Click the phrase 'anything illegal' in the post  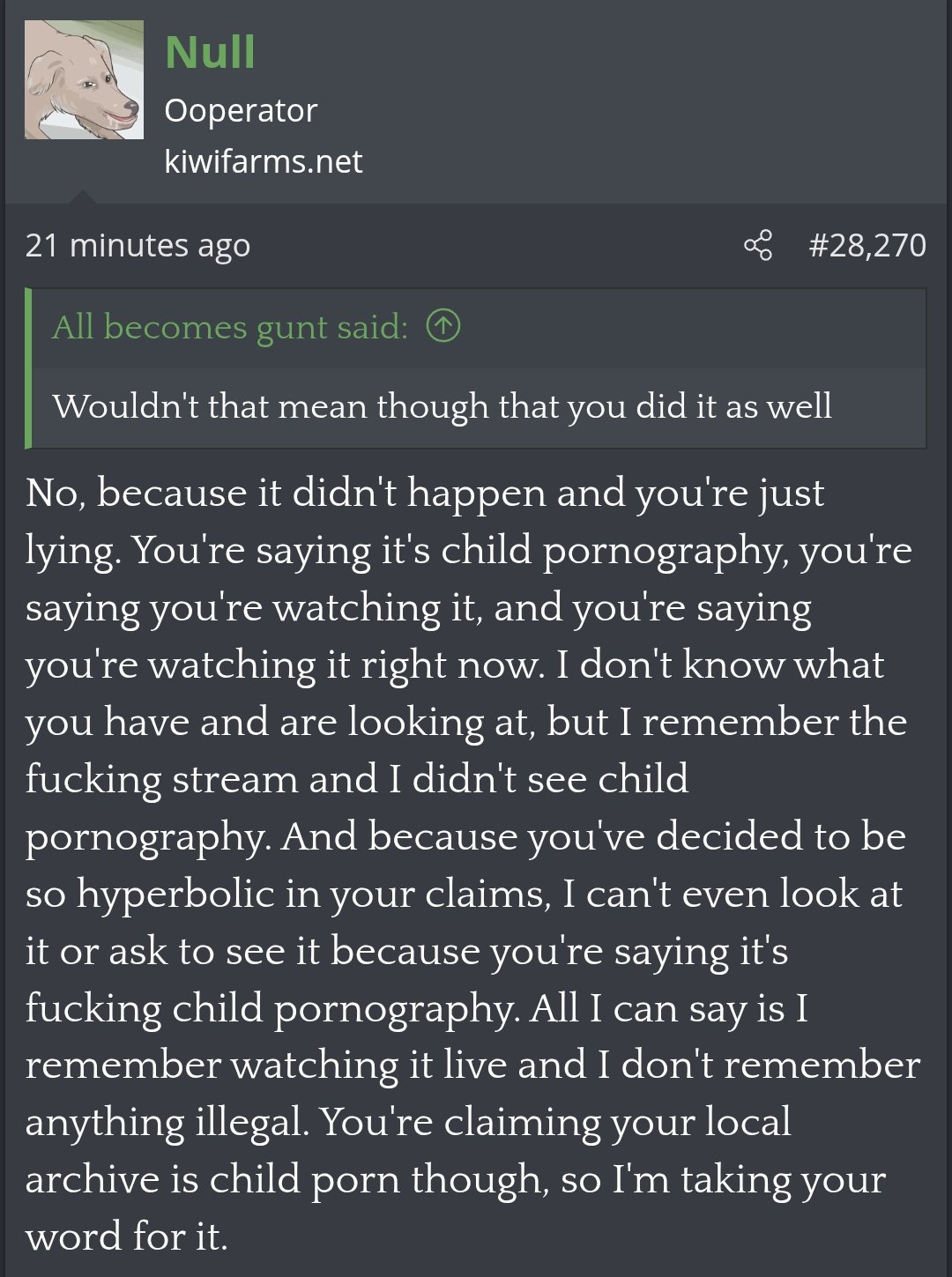pyautogui.click(x=167, y=1122)
